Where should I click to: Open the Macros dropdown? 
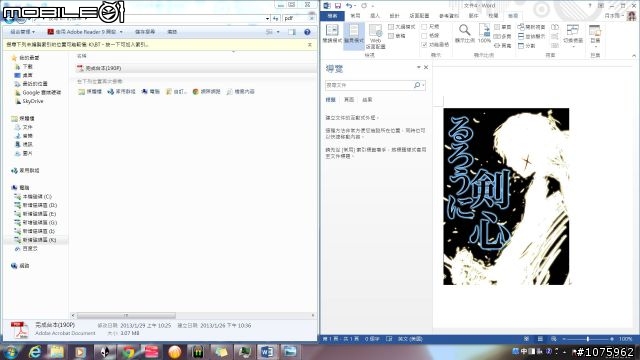(595, 35)
